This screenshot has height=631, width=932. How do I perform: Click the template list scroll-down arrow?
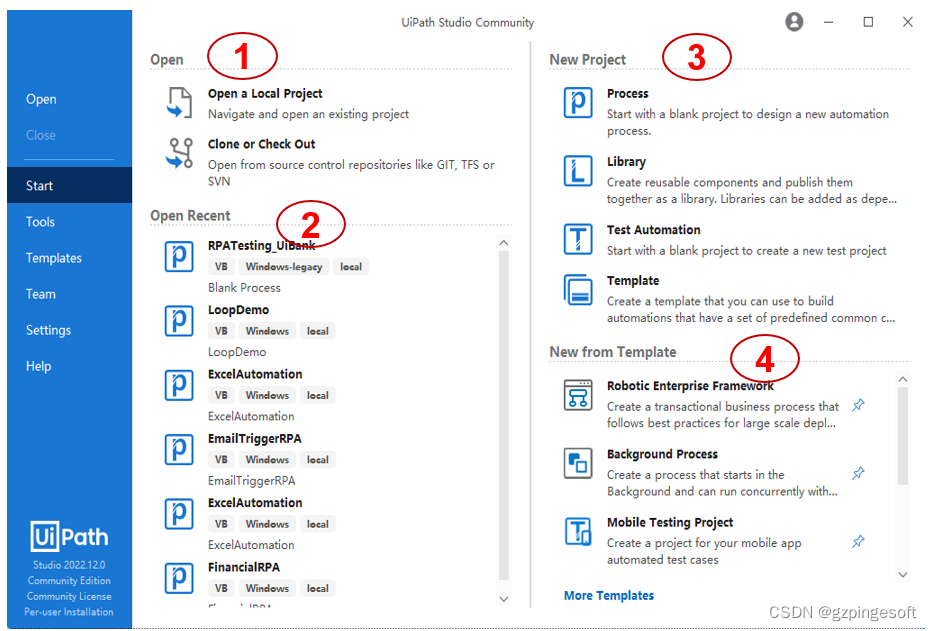coord(903,575)
